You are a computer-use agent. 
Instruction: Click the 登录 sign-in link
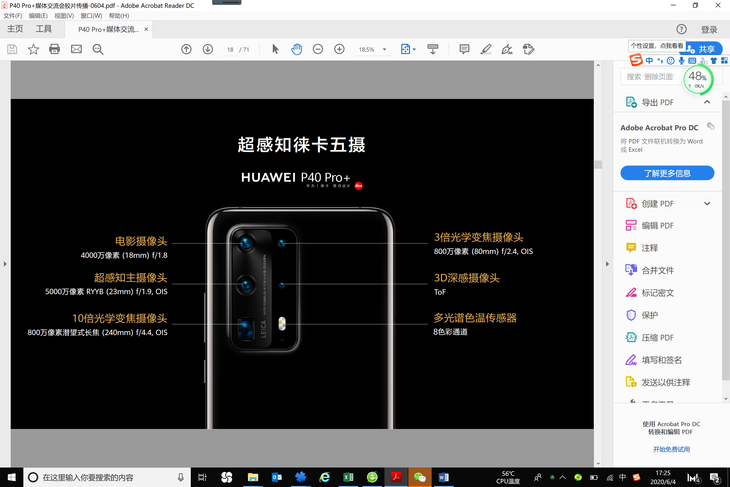pyautogui.click(x=709, y=30)
